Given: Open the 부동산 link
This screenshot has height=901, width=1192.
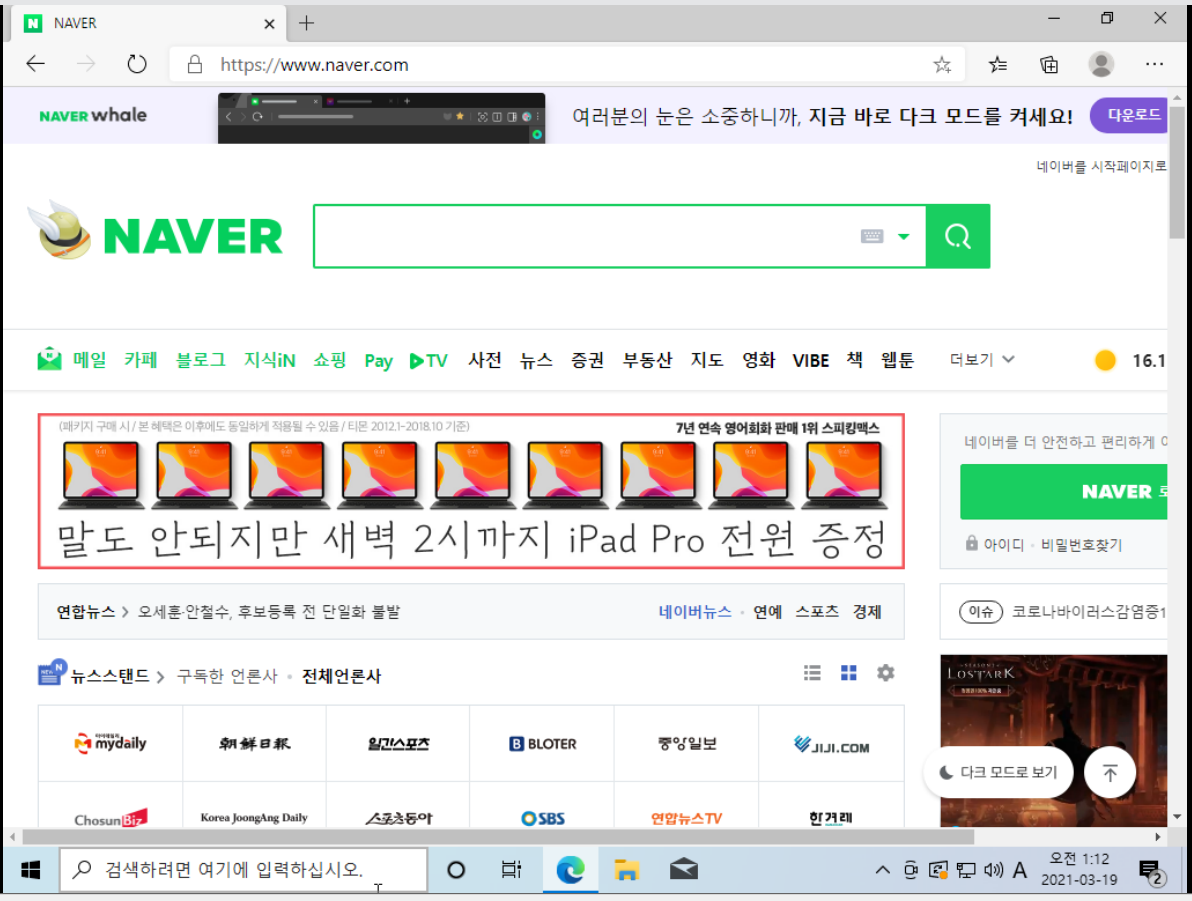Looking at the screenshot, I should point(648,360).
